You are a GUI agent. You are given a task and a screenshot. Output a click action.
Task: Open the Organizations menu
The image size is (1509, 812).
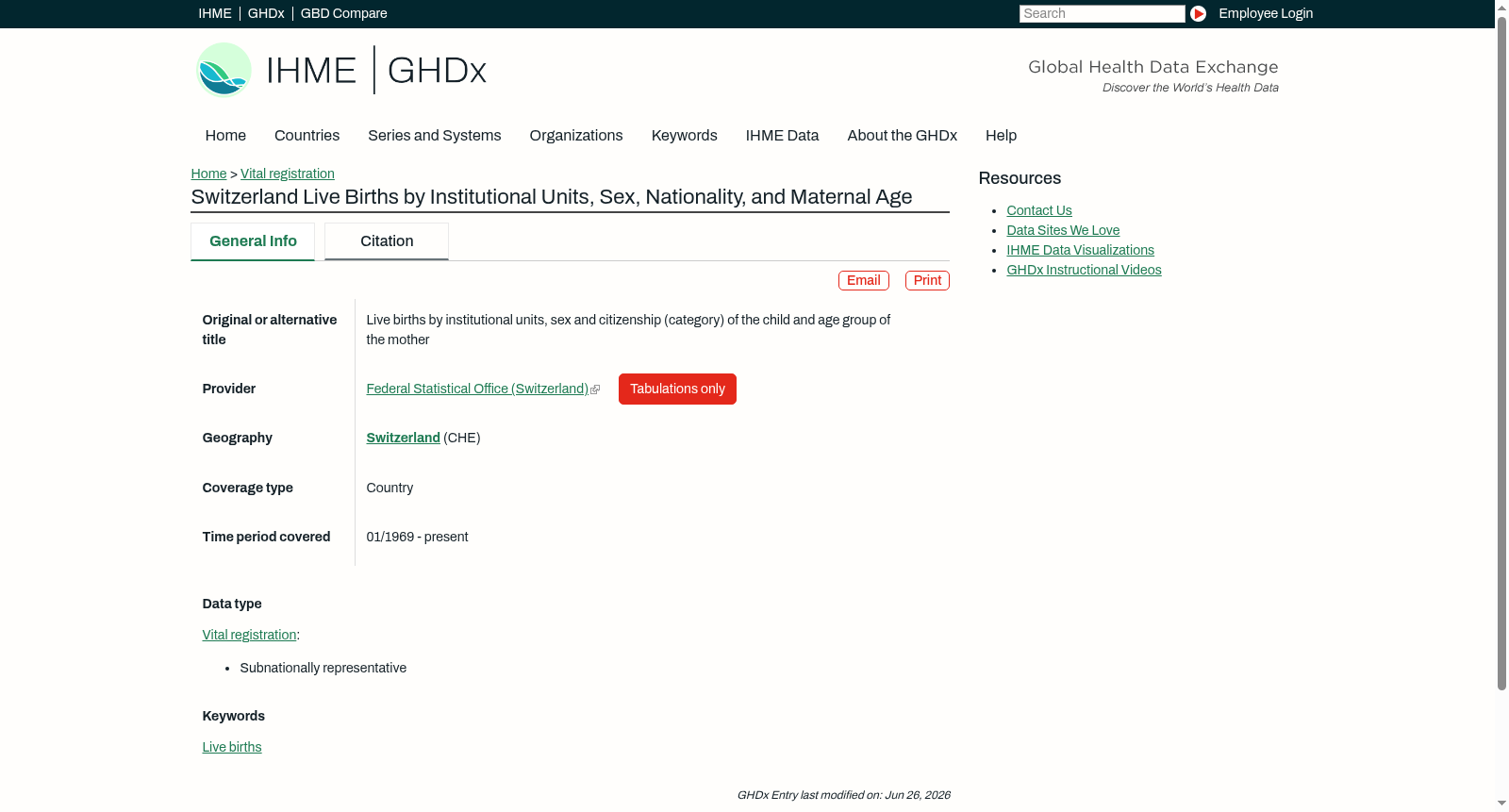(576, 136)
